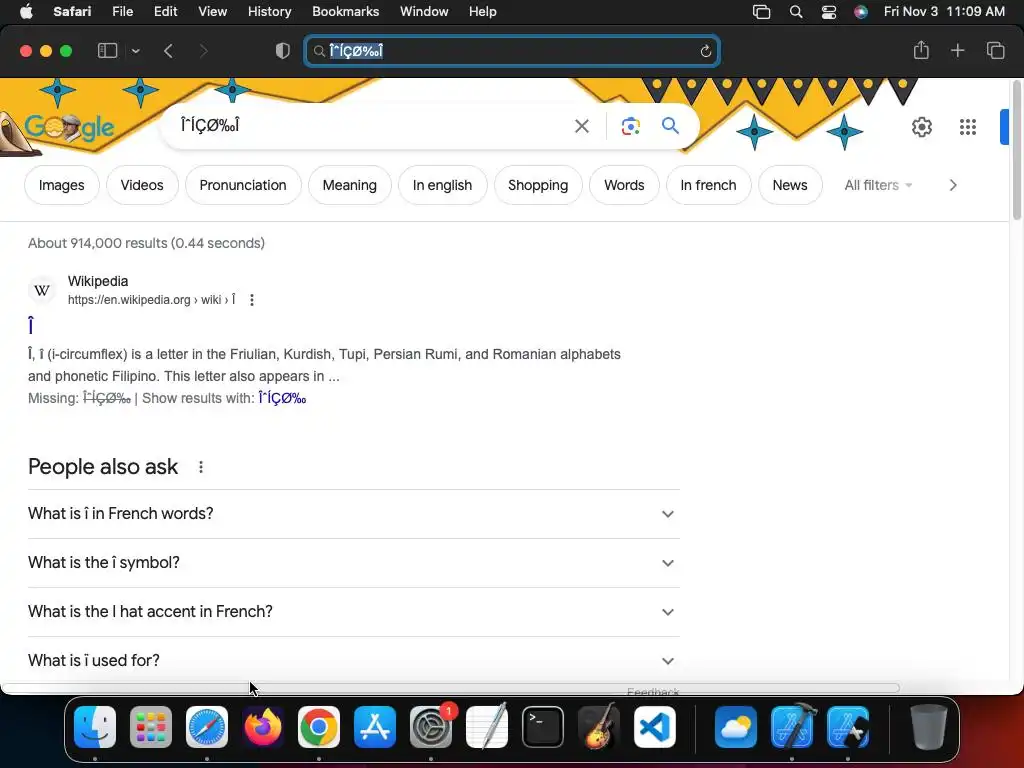
Task: Launch Visual Studio Code from Dock
Action: (x=654, y=727)
